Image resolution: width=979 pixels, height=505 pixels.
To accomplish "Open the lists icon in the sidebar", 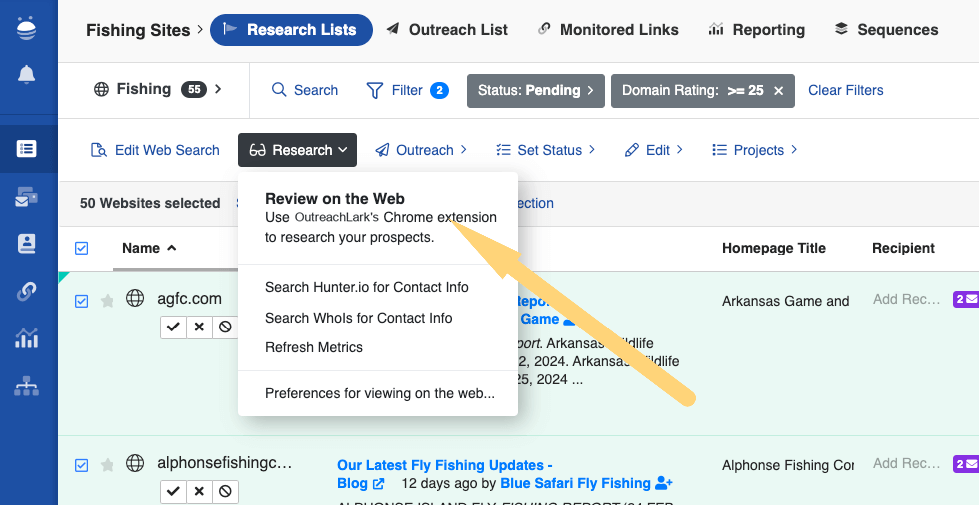I will [26, 149].
